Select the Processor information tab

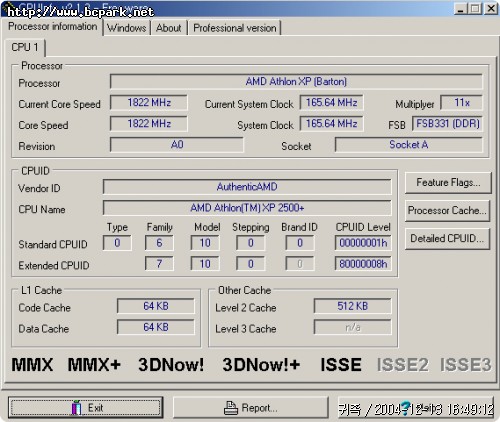coord(53,26)
